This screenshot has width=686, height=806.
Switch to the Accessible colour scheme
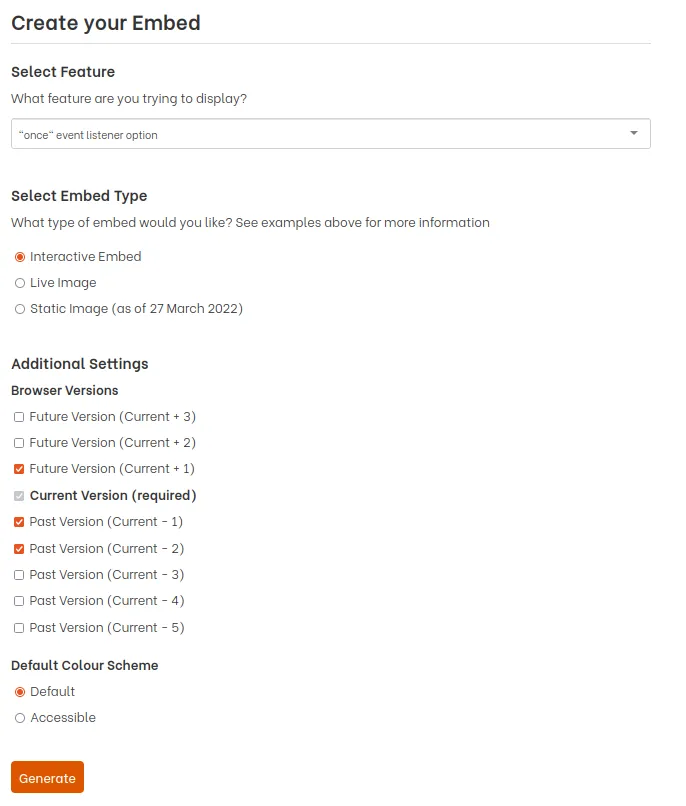click(x=19, y=717)
